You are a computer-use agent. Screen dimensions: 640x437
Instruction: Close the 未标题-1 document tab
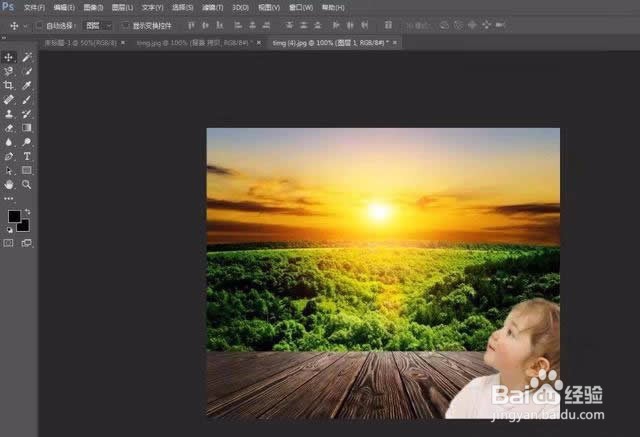[123, 43]
